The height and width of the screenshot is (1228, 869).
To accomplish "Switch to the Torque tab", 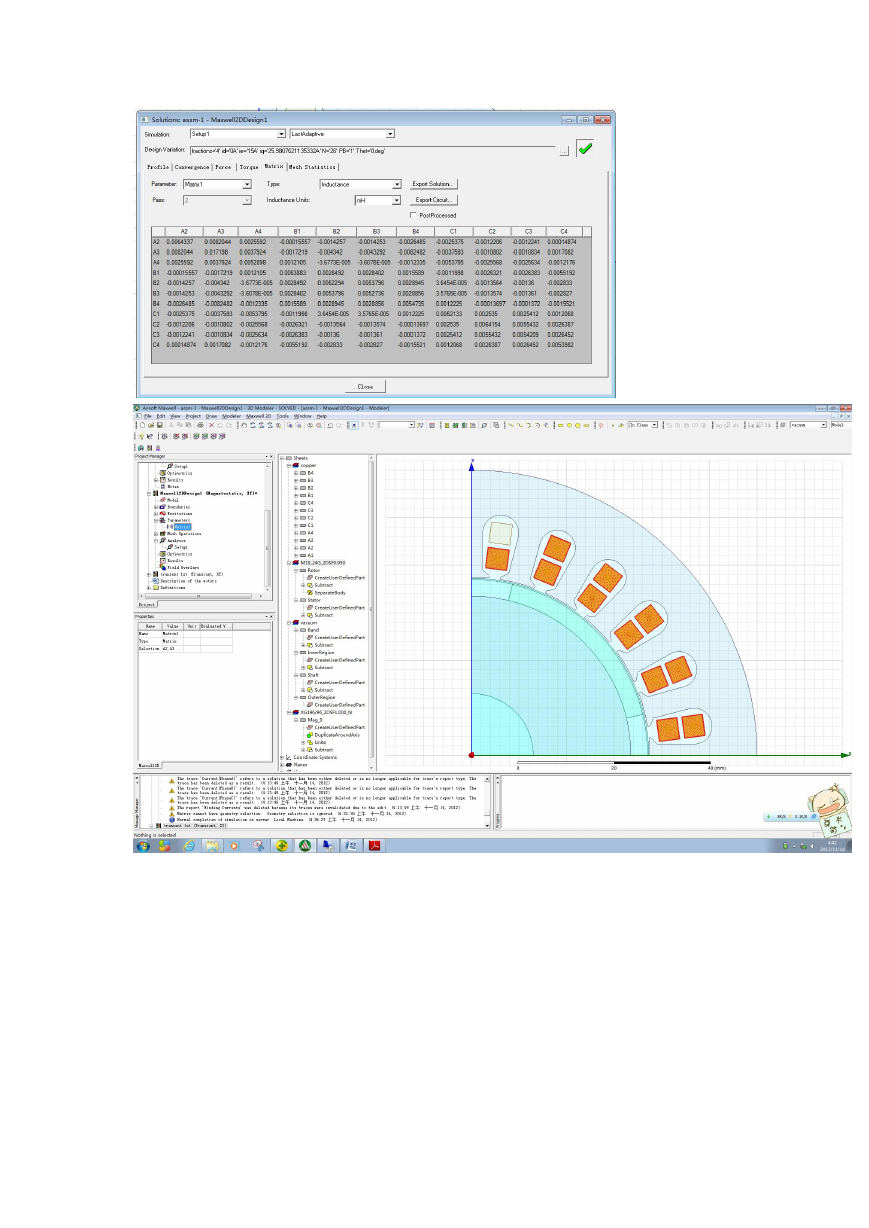I will coord(248,167).
